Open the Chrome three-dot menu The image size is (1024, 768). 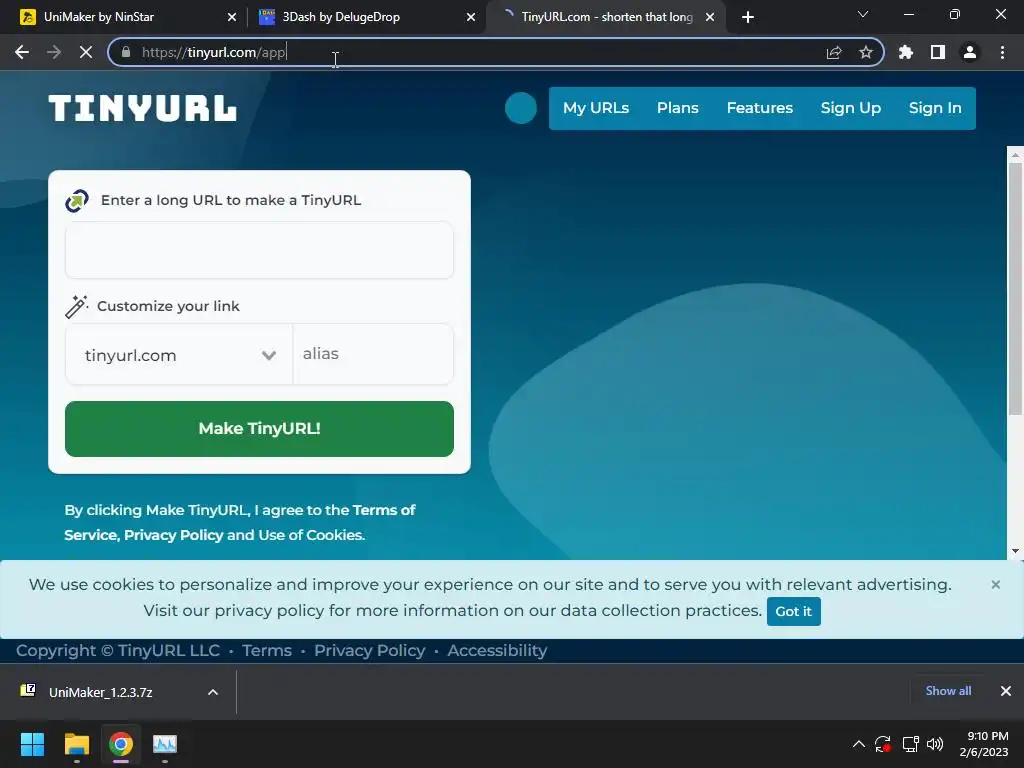[1002, 52]
